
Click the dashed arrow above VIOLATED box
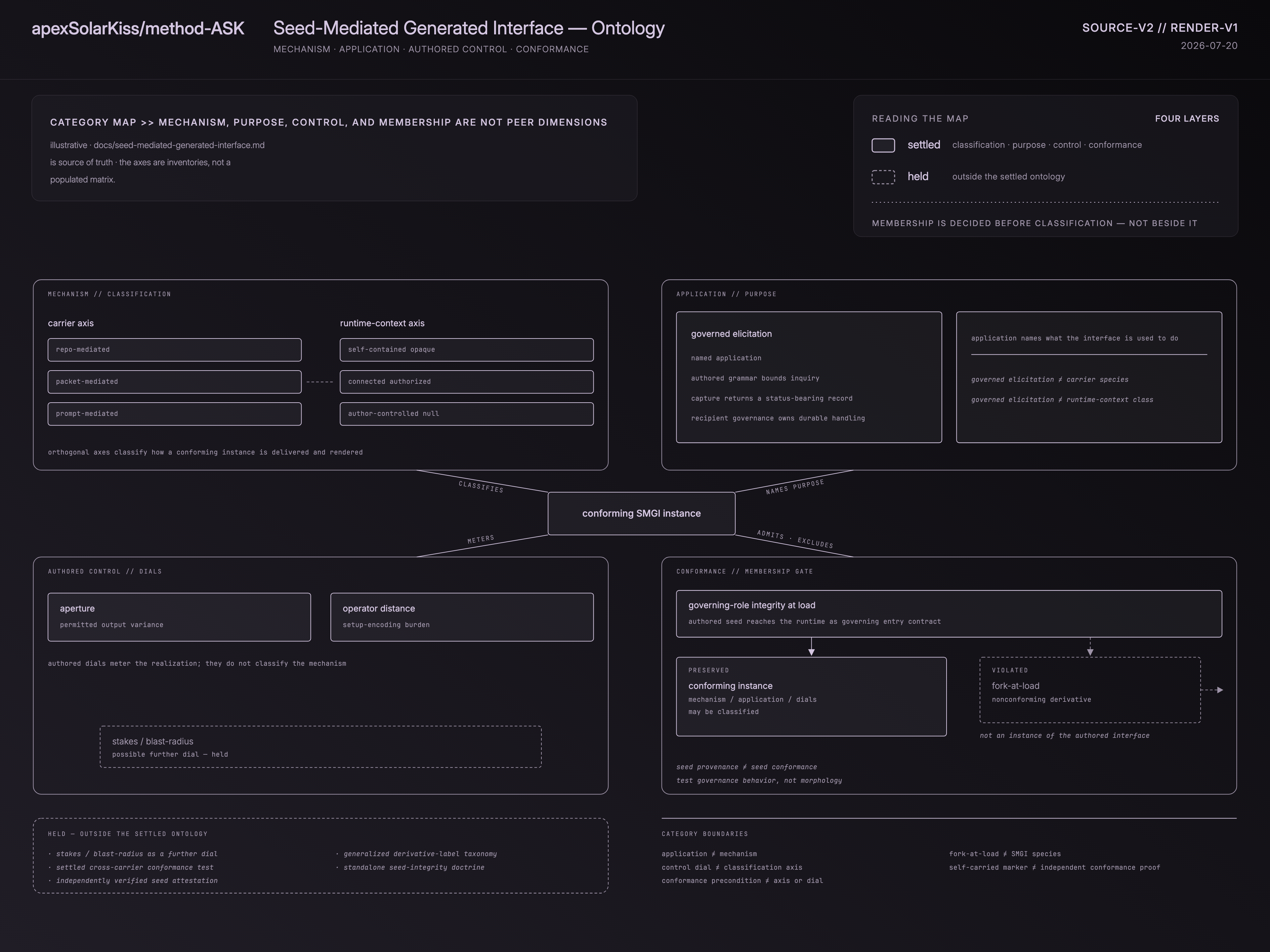tap(1090, 647)
